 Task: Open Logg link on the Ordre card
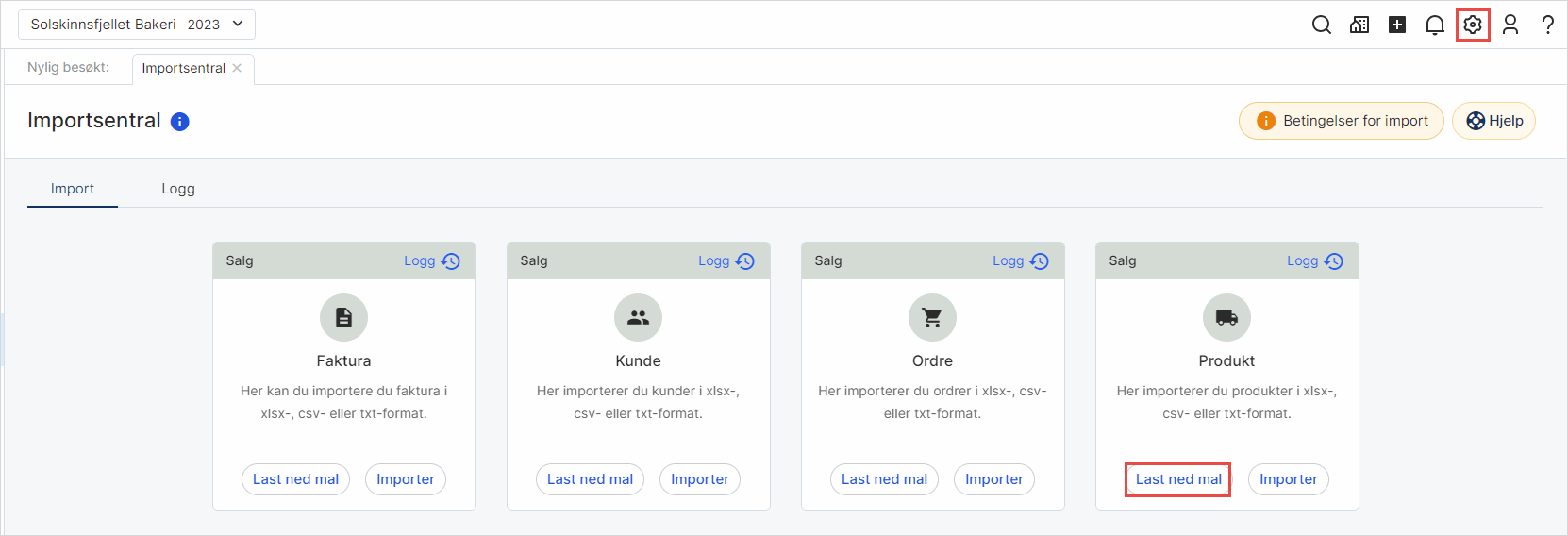coord(1020,261)
